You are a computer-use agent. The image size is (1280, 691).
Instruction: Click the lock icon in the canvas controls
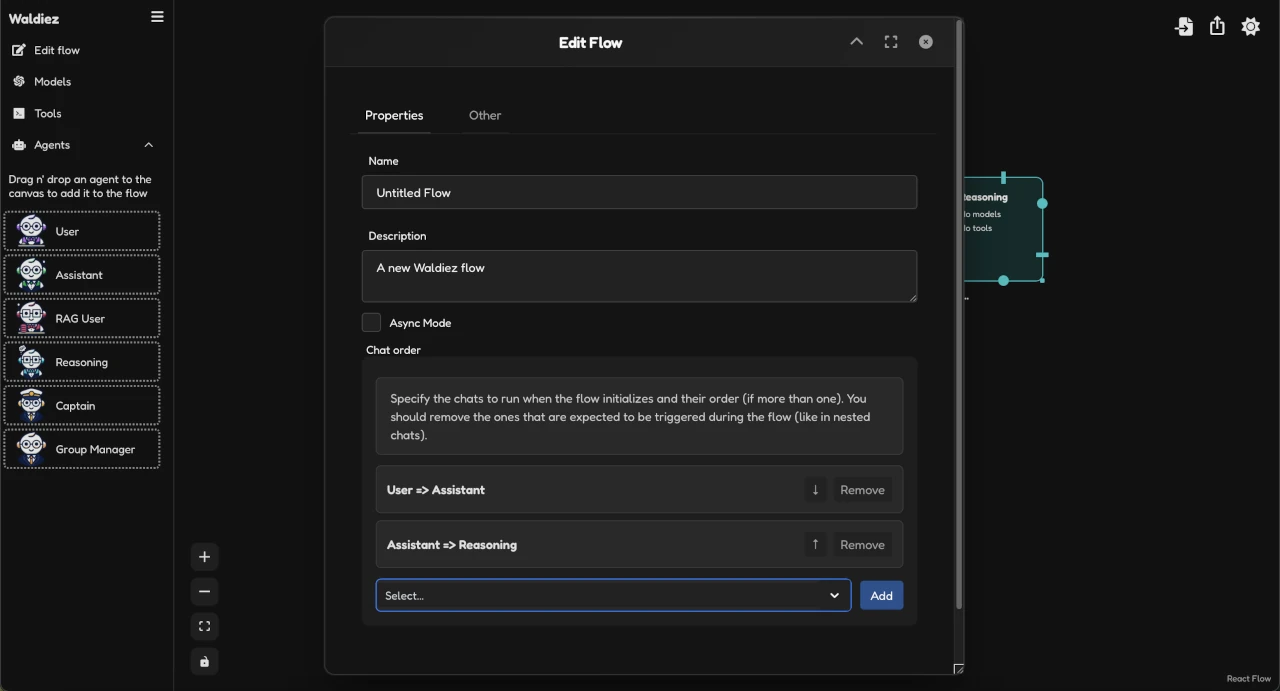[204, 661]
